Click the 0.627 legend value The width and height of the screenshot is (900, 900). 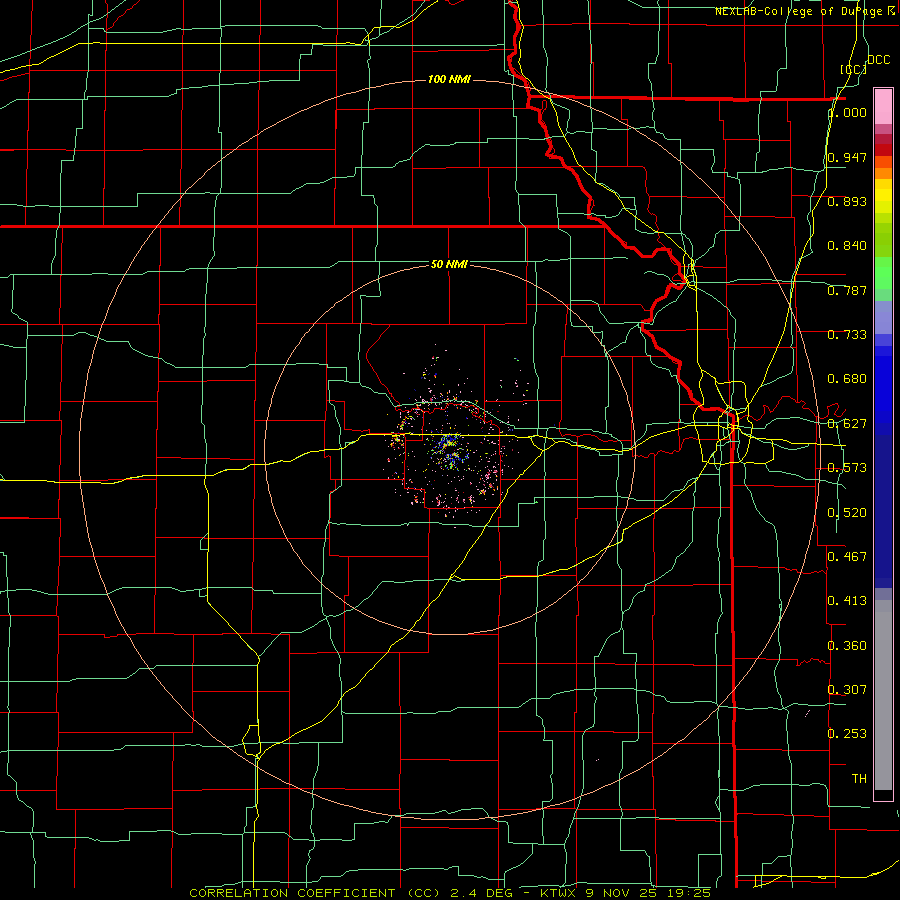pos(847,424)
